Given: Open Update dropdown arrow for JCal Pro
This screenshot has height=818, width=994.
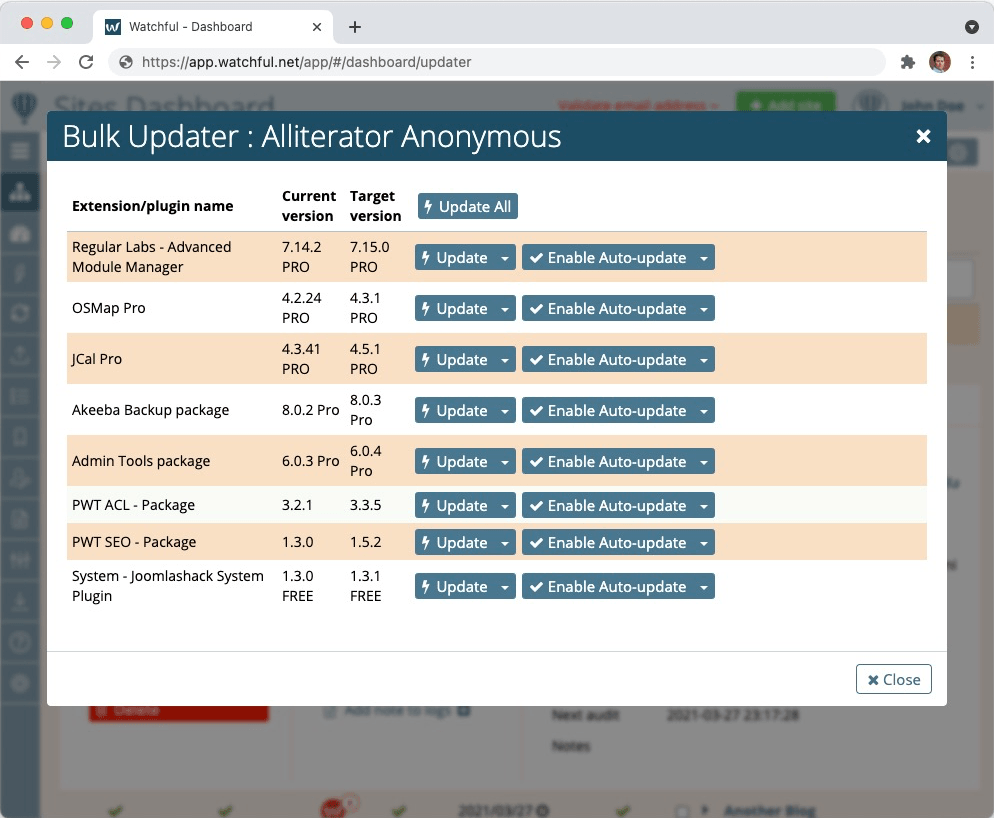Looking at the screenshot, I should tap(505, 359).
